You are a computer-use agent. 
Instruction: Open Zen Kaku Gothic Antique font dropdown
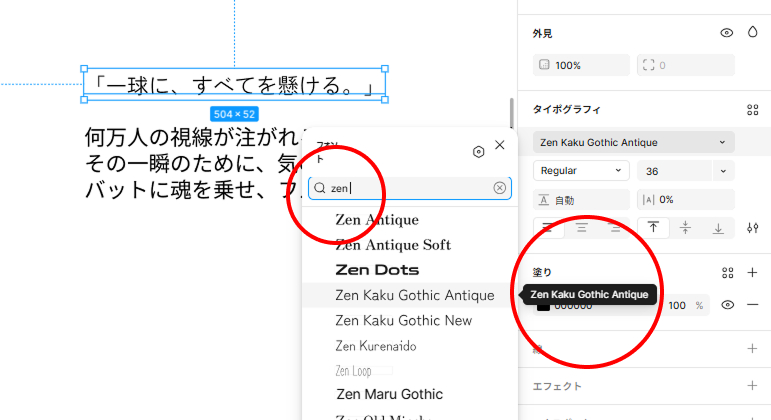point(633,142)
